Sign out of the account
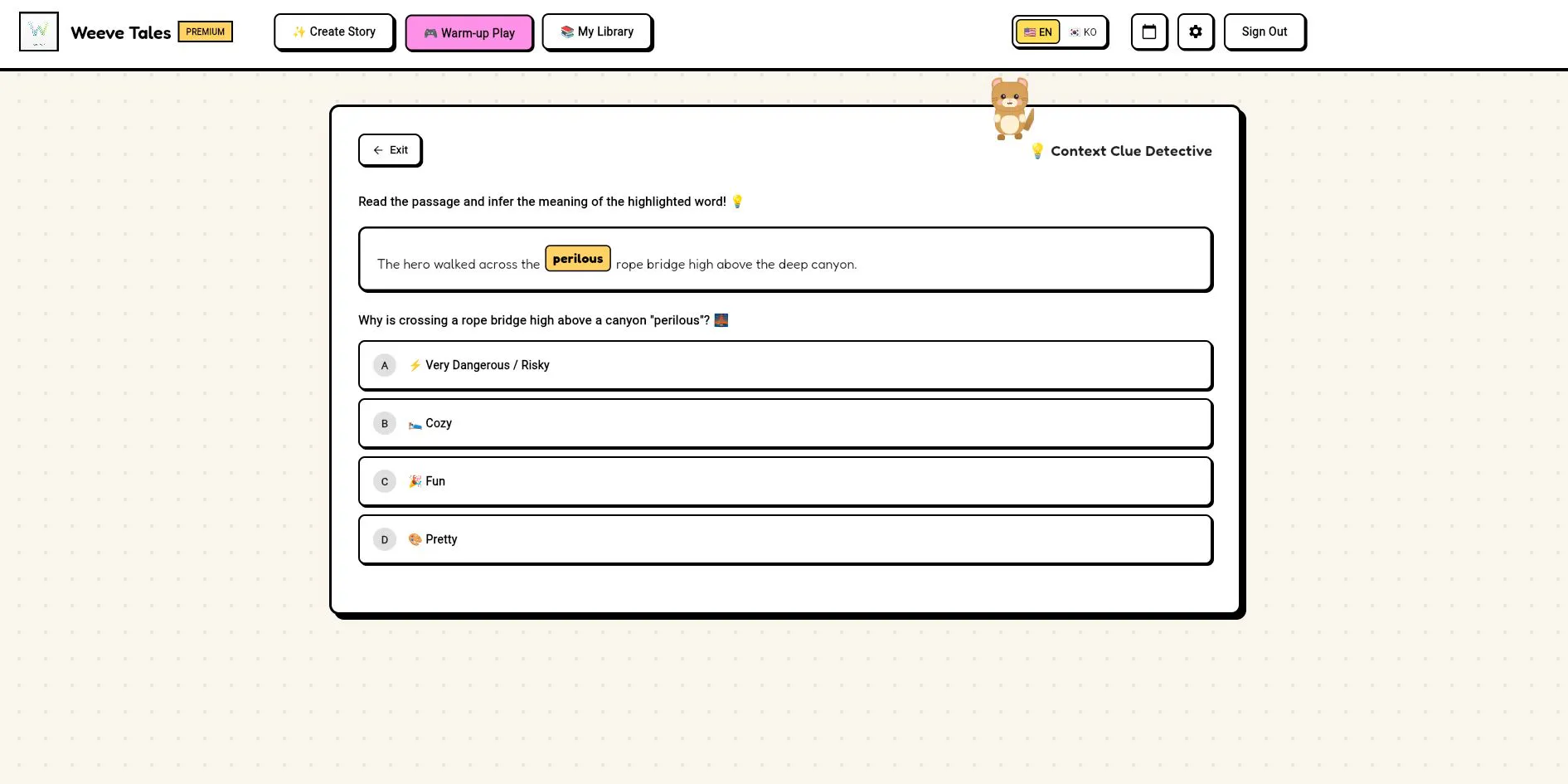Viewport: 1568px width, 784px height. point(1265,32)
